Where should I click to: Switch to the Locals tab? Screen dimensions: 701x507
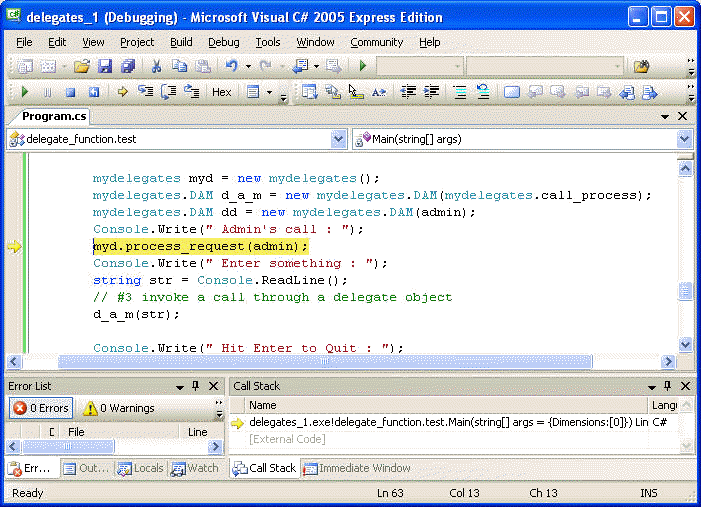pyautogui.click(x=140, y=468)
